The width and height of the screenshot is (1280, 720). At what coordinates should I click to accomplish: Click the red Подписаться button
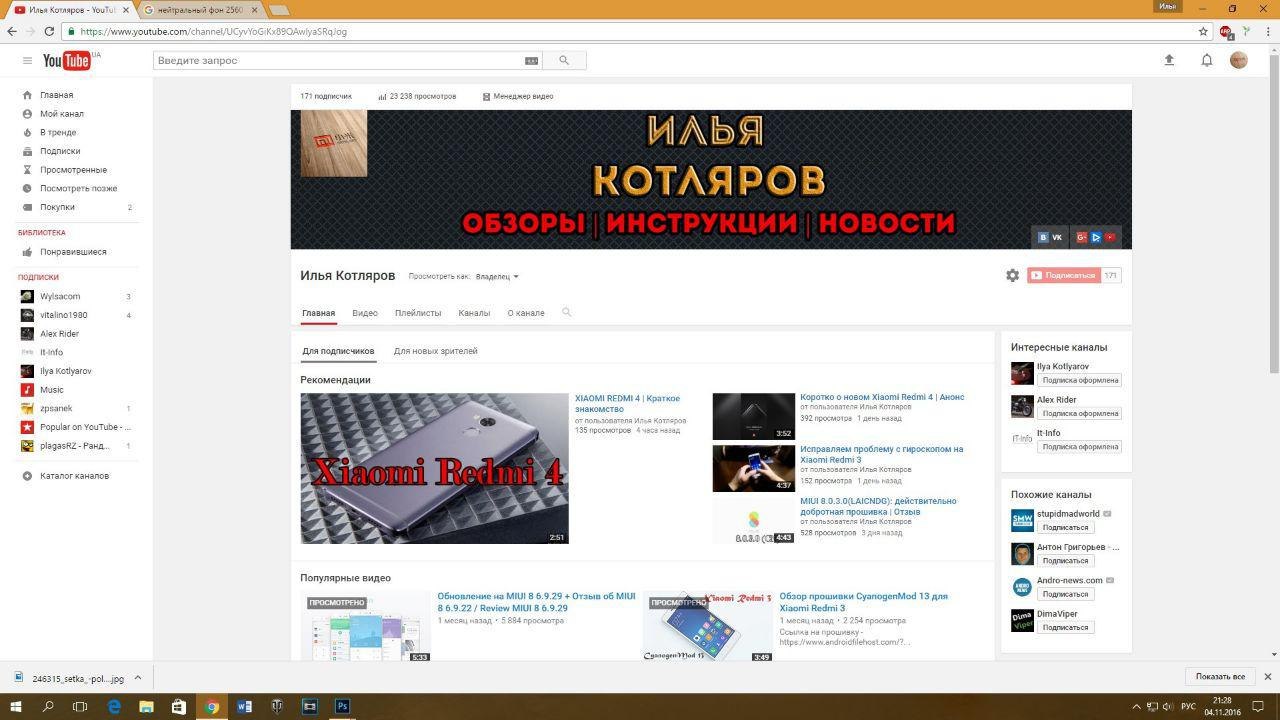[x=1063, y=275]
